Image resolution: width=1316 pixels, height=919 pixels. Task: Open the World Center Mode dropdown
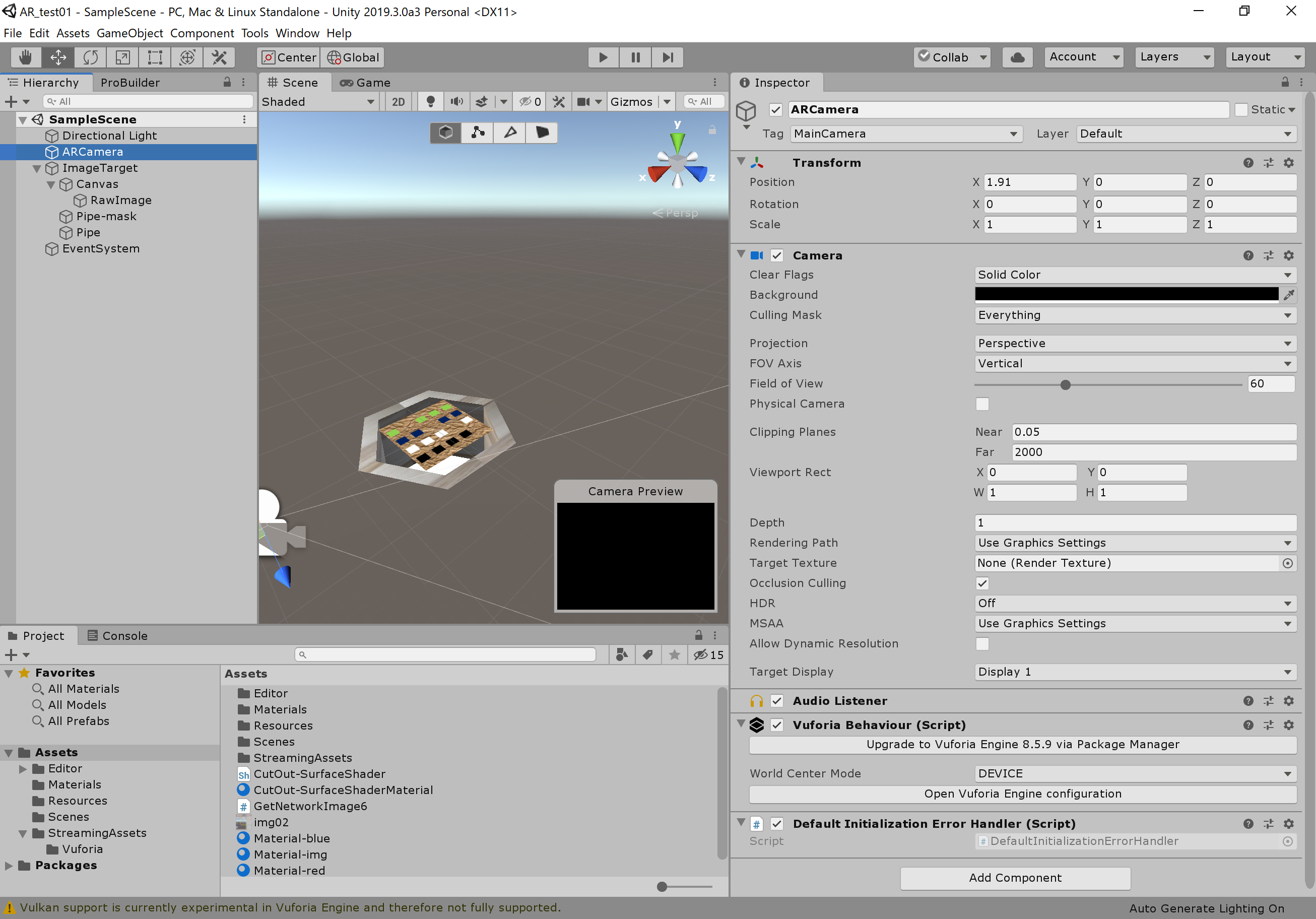pyautogui.click(x=1134, y=773)
